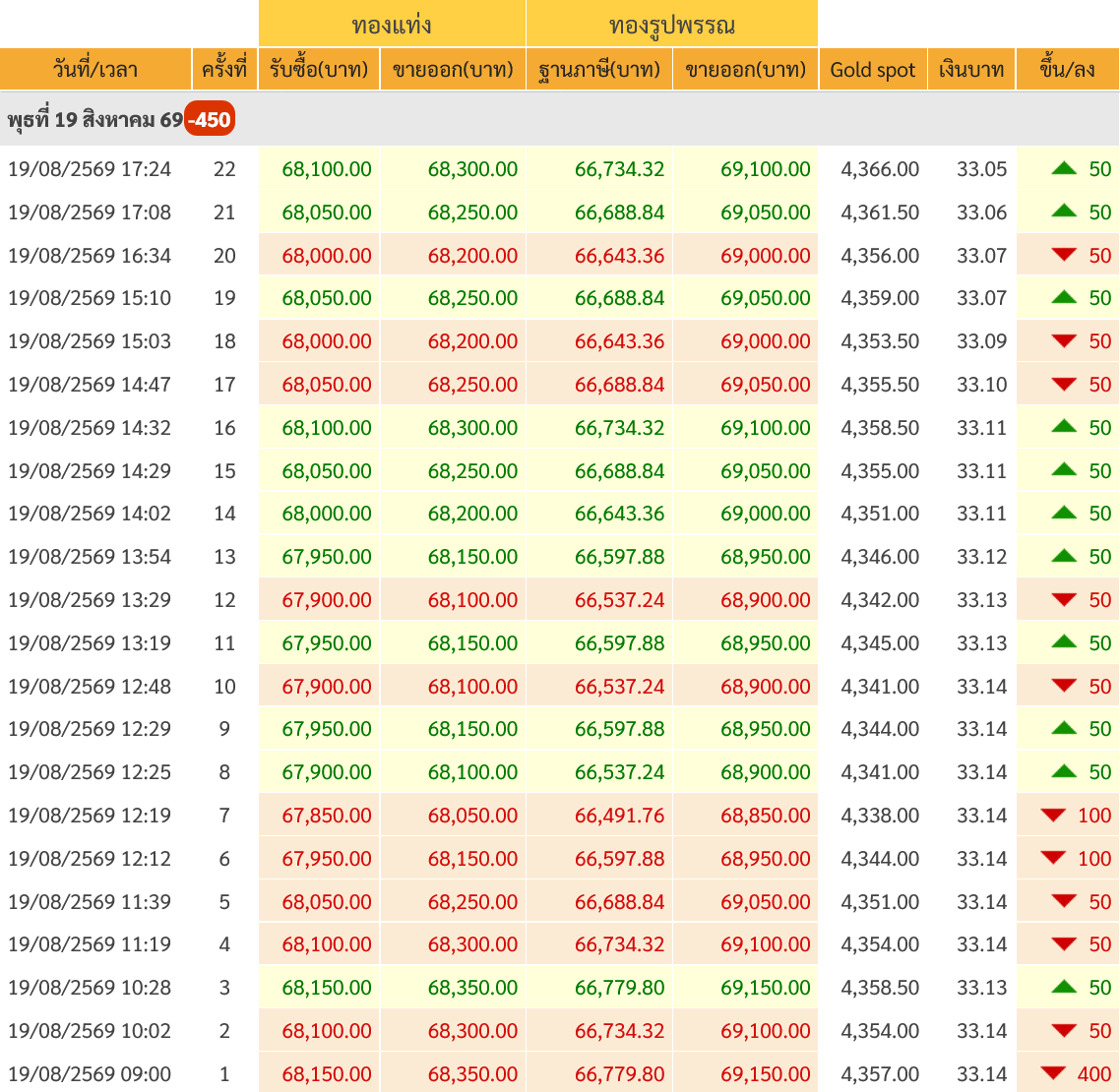Click the เงินบาท column header
Image resolution: width=1120 pixels, height=1092 pixels.
[971, 69]
